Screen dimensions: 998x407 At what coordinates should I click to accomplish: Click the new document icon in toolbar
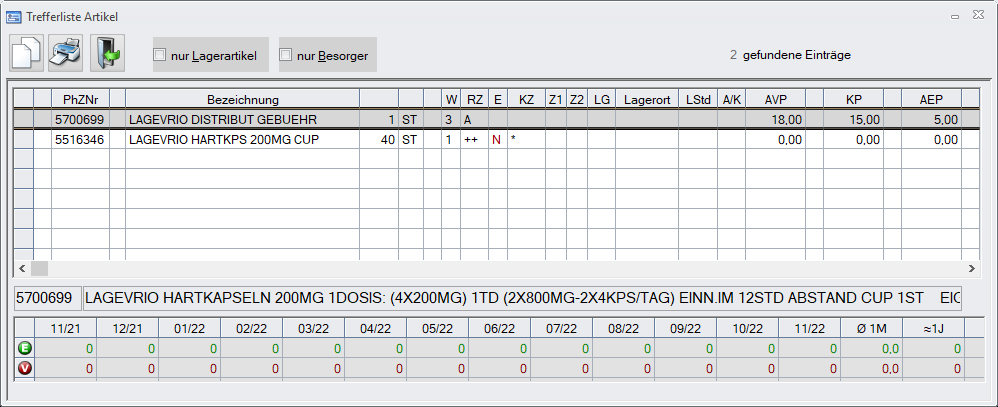27,53
